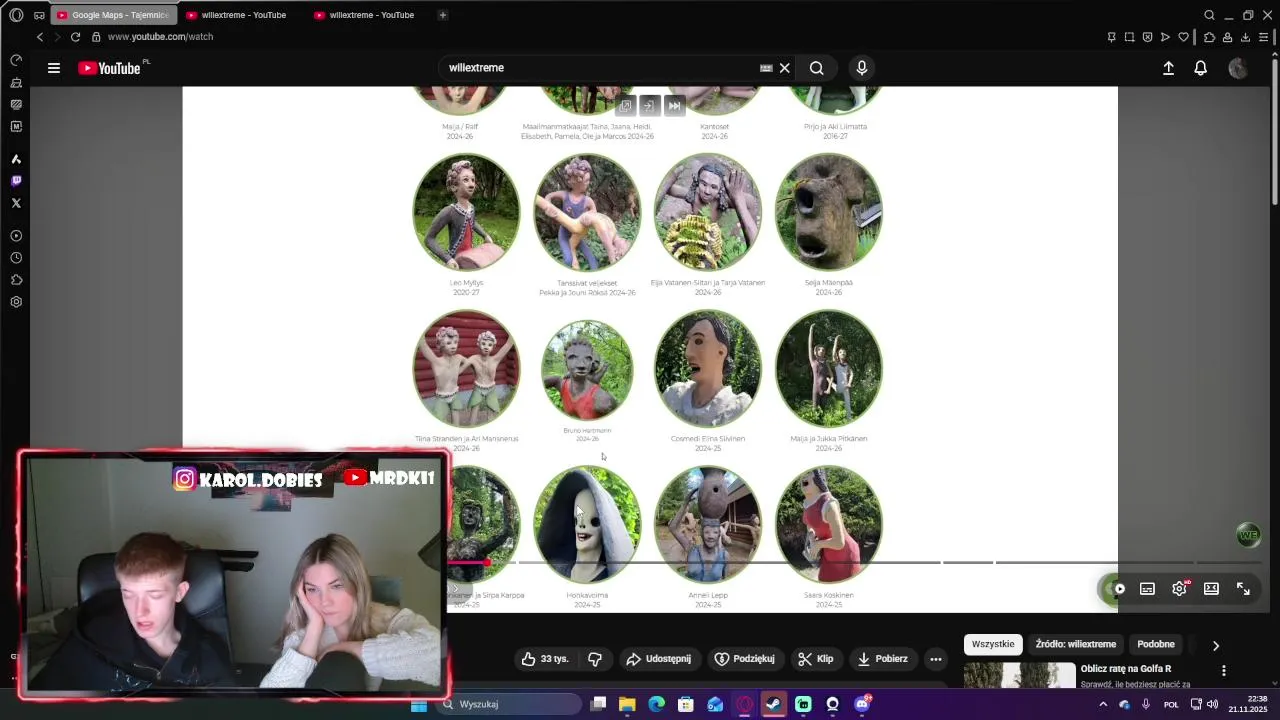Run search with the magnifier button
Viewport: 1280px width, 720px height.
817,68
